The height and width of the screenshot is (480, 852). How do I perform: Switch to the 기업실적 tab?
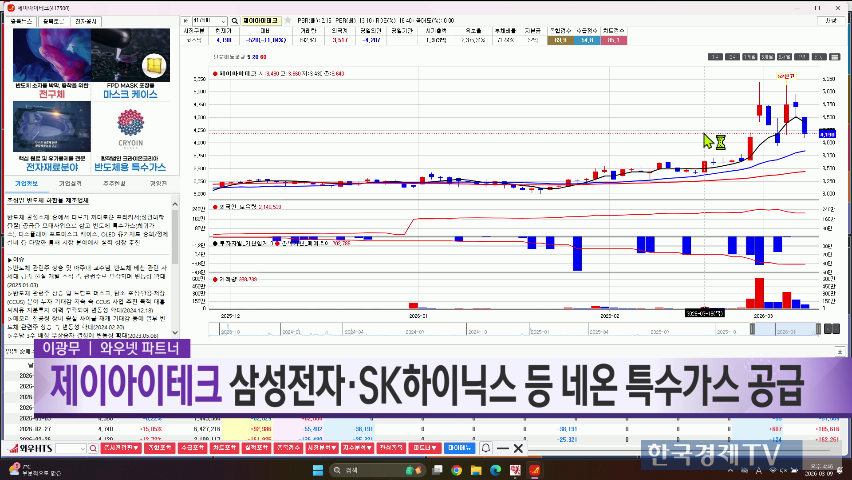pyautogui.click(x=70, y=184)
